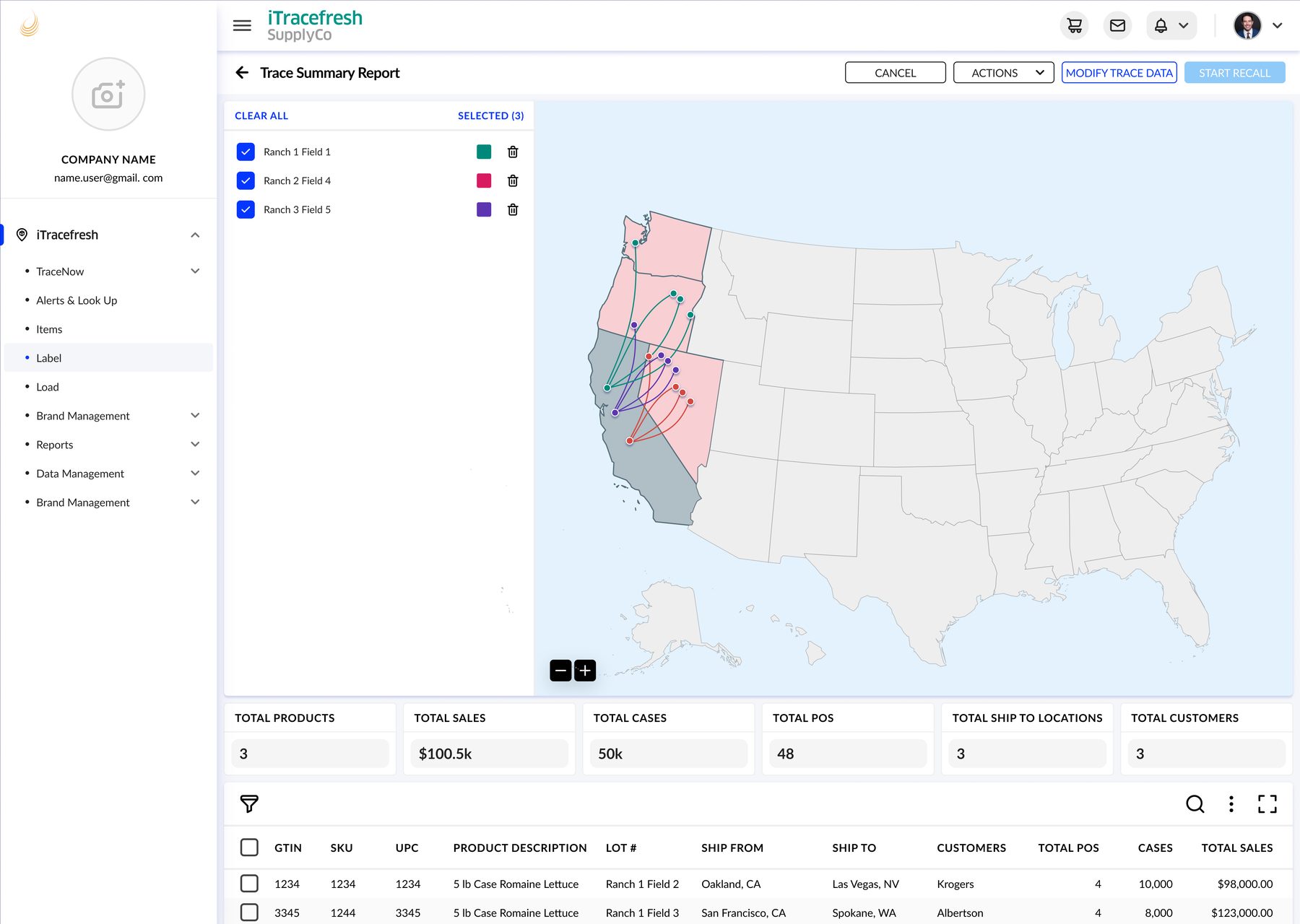Click the CANCEL button

pyautogui.click(x=895, y=73)
